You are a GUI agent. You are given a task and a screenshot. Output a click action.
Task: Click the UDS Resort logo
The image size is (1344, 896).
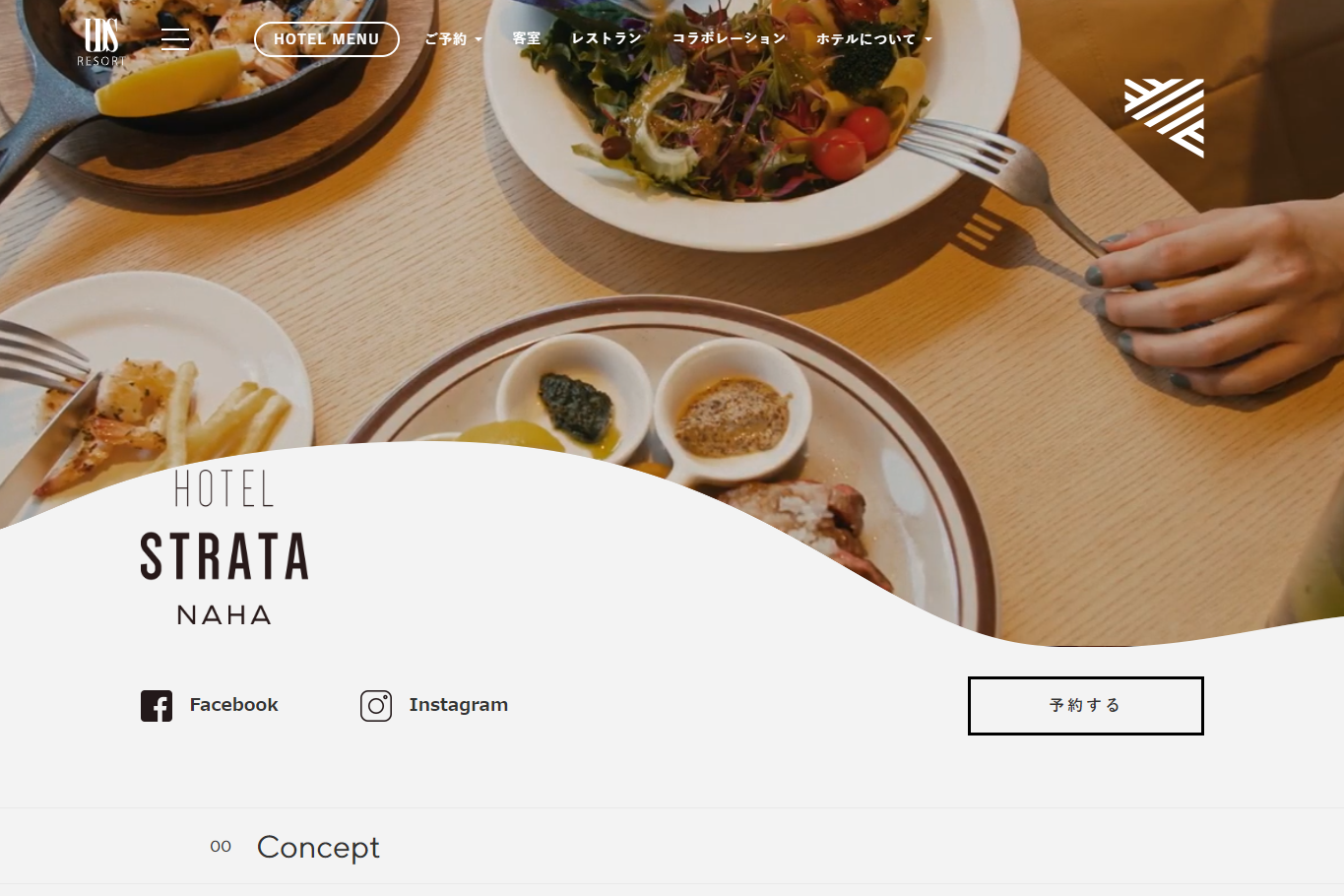point(101,41)
